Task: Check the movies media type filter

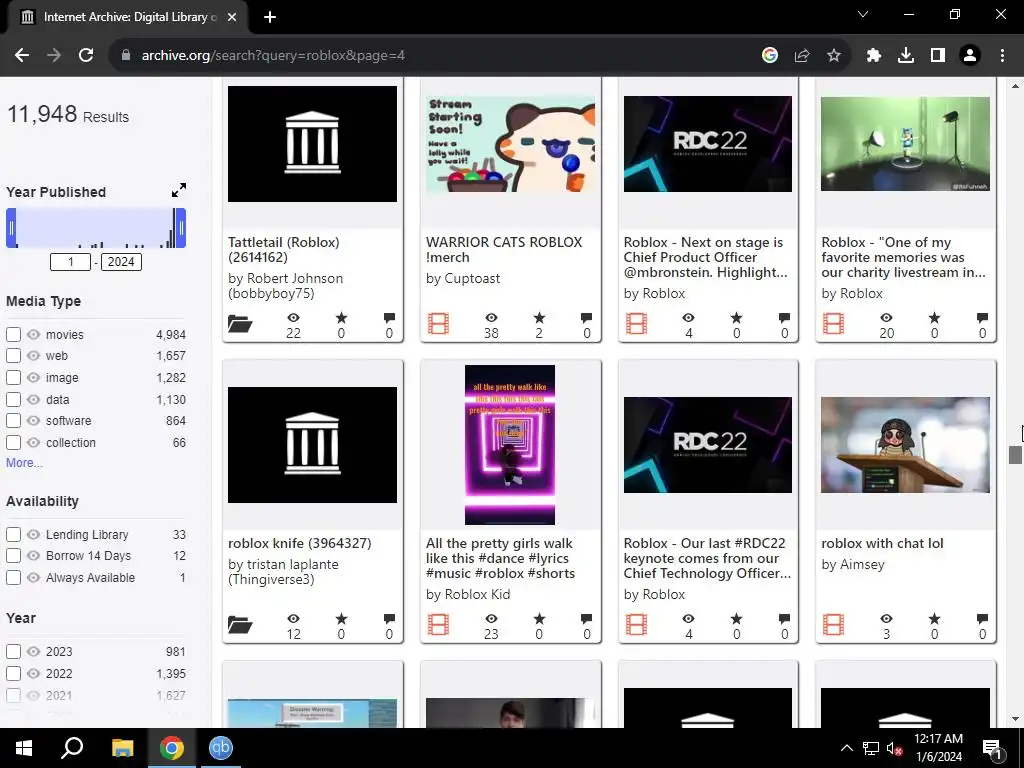Action: [x=13, y=334]
